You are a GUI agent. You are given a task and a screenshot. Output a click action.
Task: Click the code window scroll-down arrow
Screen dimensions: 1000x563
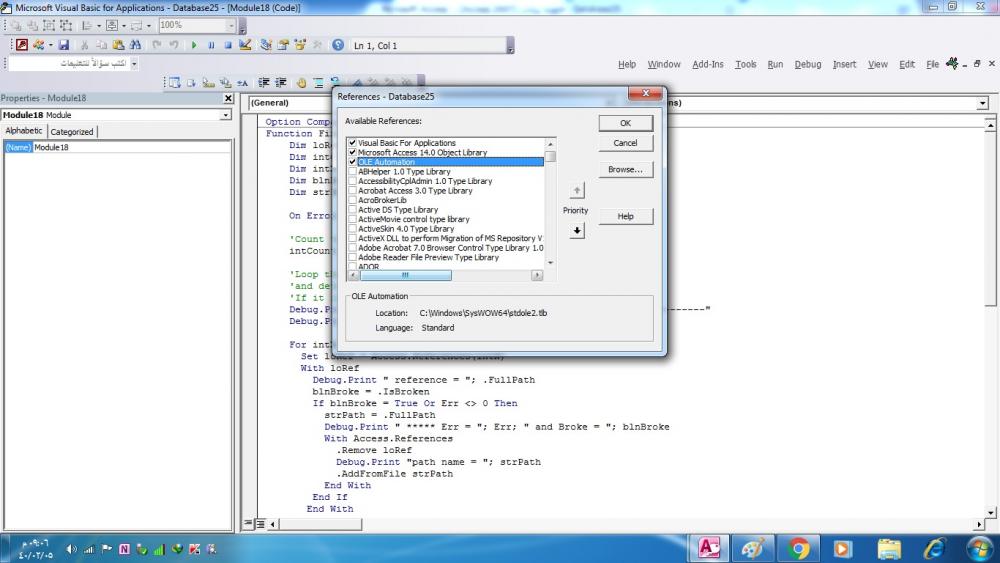990,513
